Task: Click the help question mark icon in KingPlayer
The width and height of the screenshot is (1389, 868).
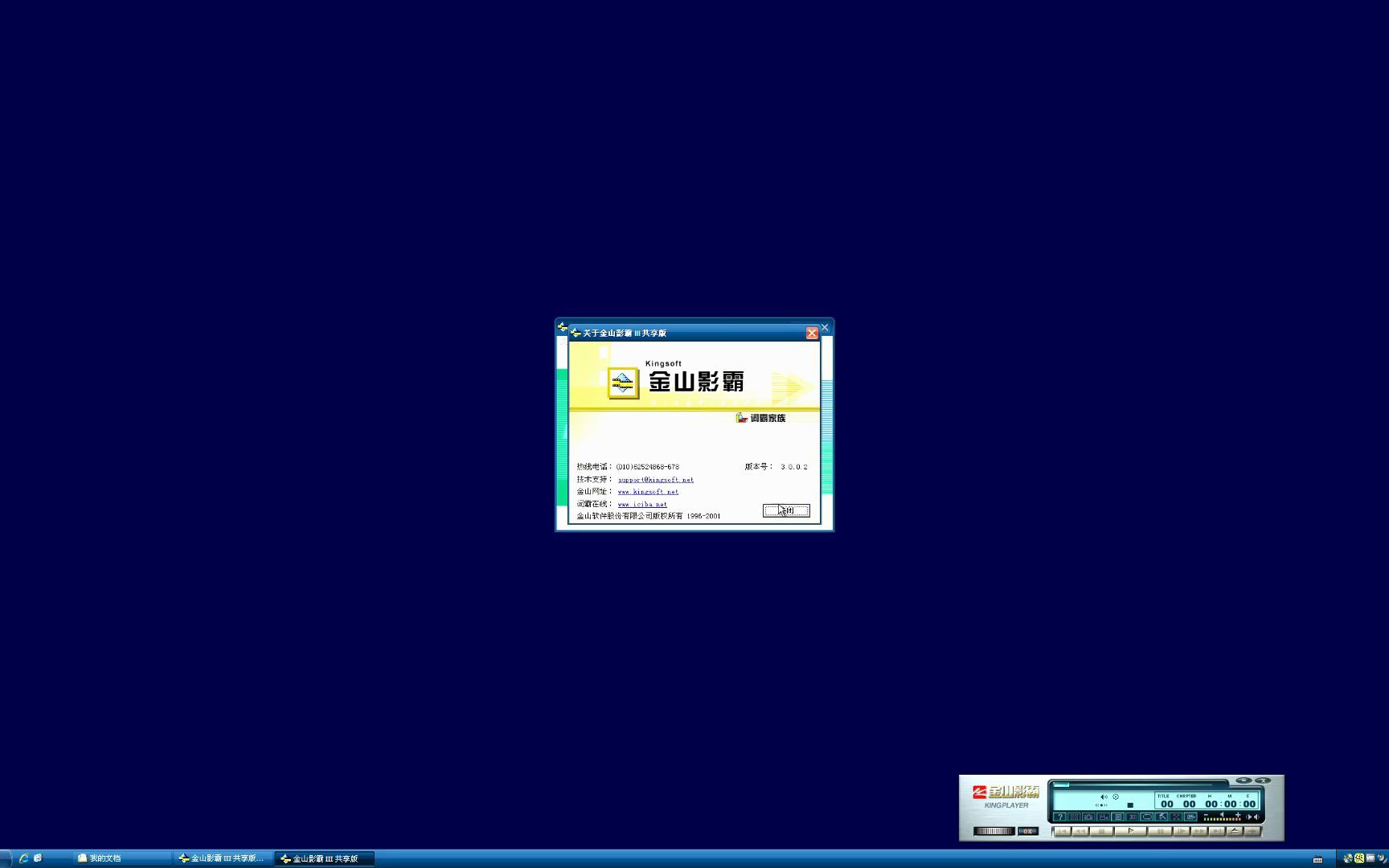Action: 1060,817
